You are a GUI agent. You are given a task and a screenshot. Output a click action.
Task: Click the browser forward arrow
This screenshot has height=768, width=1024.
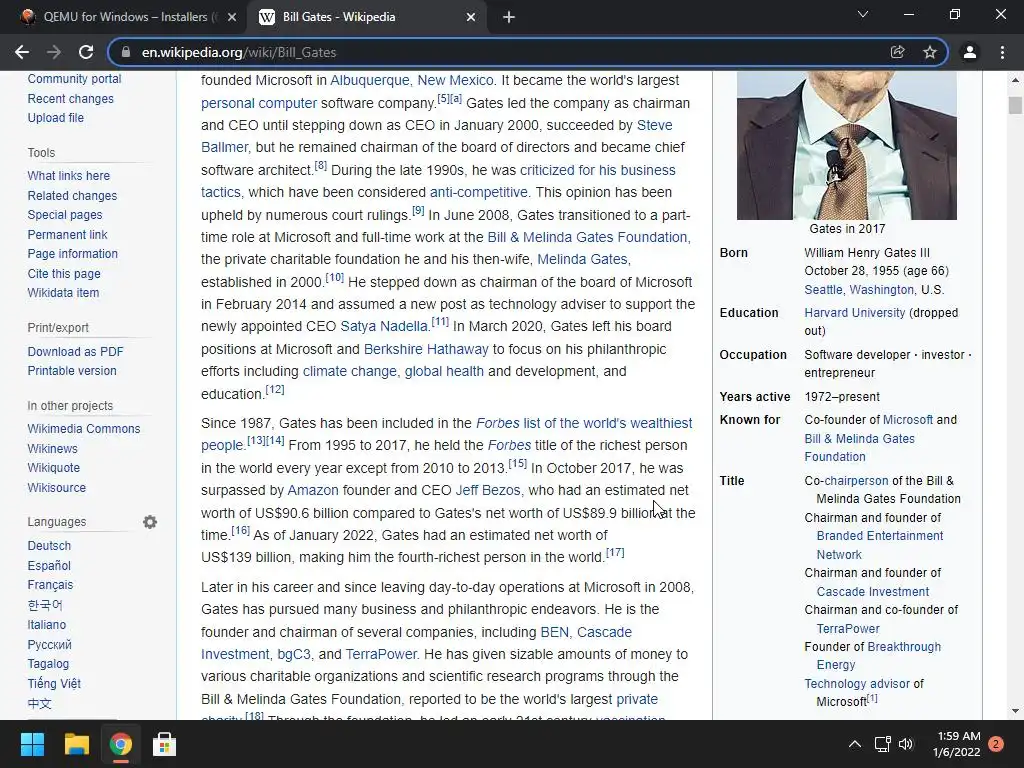click(54, 52)
